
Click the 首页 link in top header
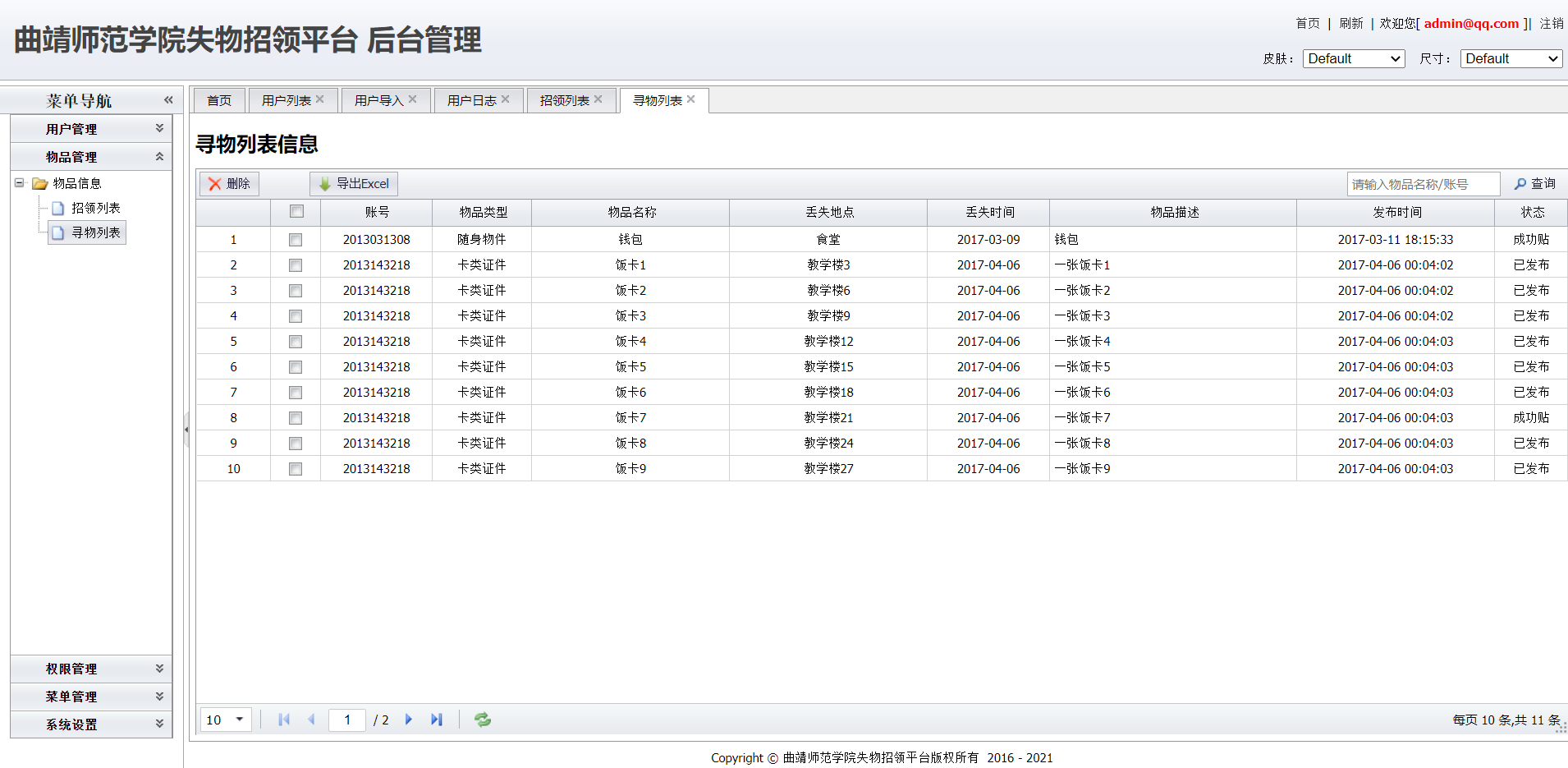1308,23
